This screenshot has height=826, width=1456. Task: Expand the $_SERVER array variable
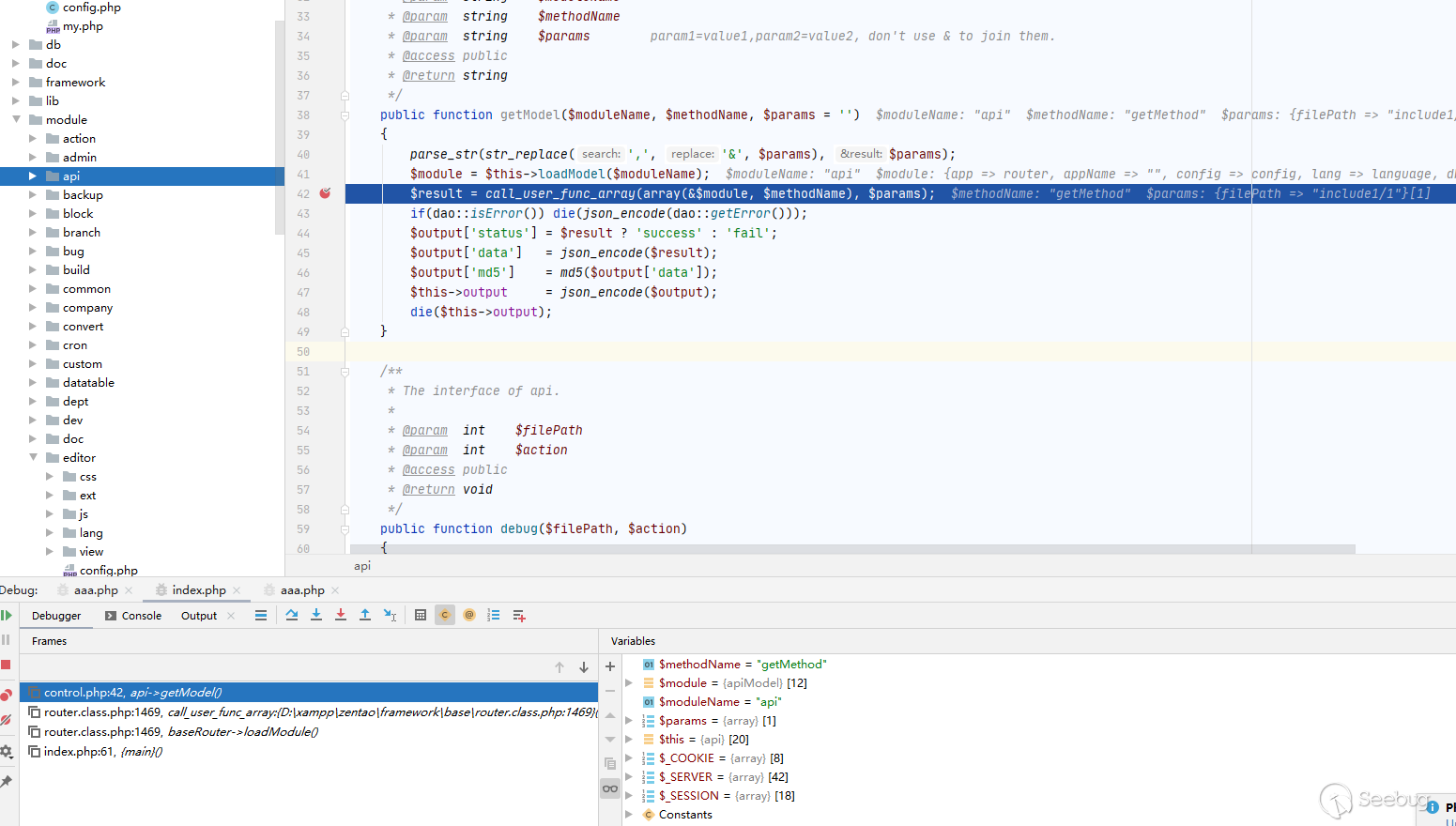[x=629, y=777]
